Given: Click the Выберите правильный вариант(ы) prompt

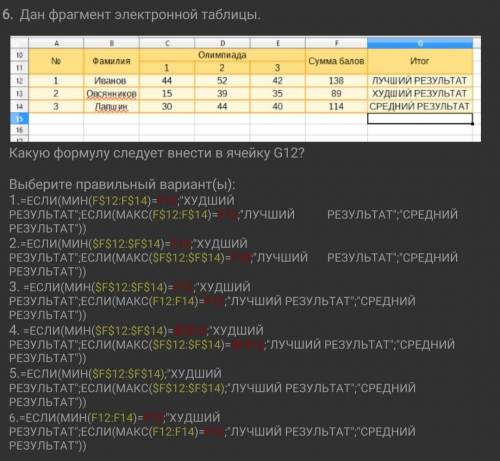Looking at the screenshot, I should 122,184.
